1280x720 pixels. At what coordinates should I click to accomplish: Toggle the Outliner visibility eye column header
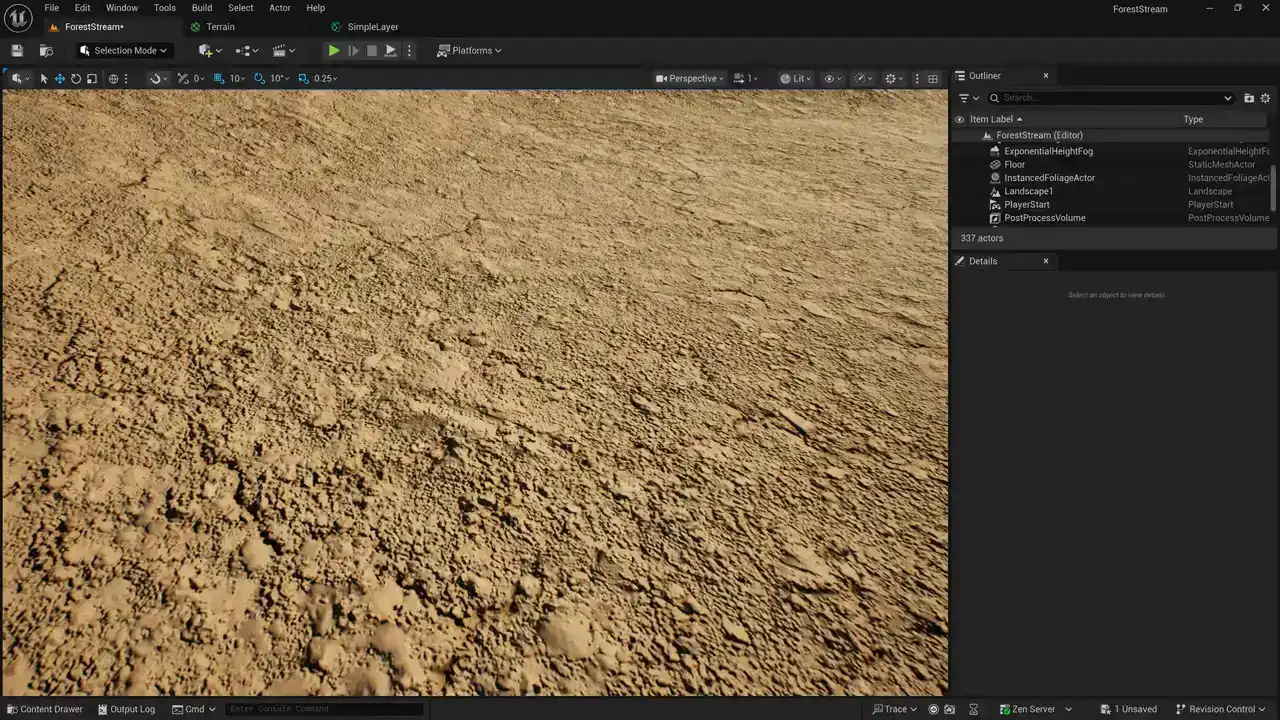coord(960,119)
